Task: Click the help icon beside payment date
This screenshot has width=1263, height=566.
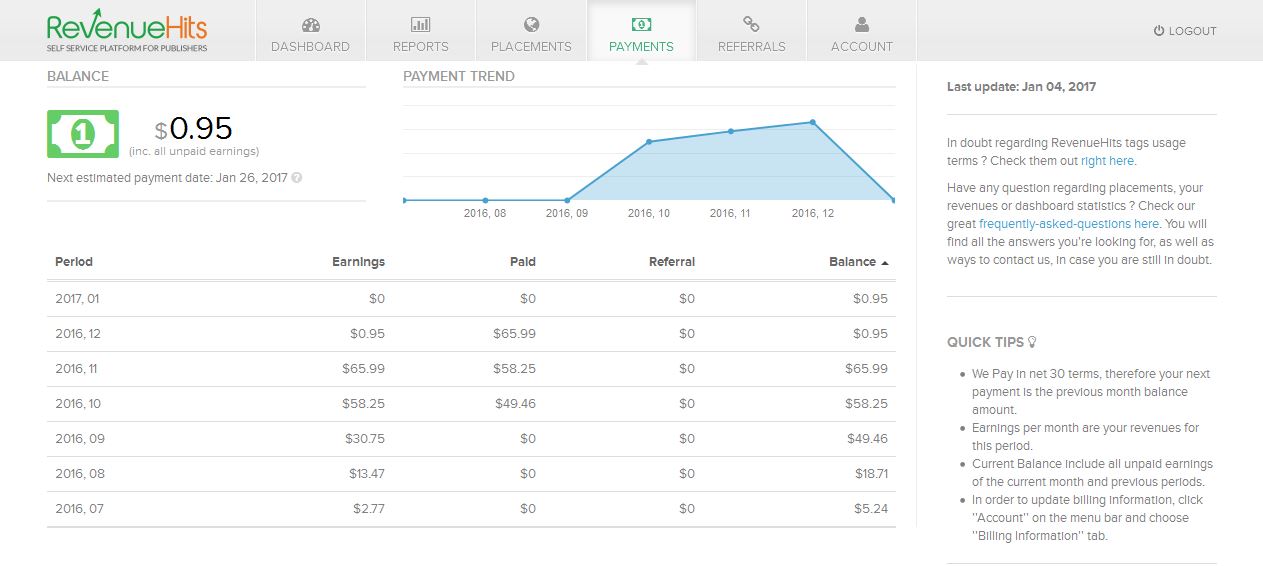Action: [x=297, y=178]
